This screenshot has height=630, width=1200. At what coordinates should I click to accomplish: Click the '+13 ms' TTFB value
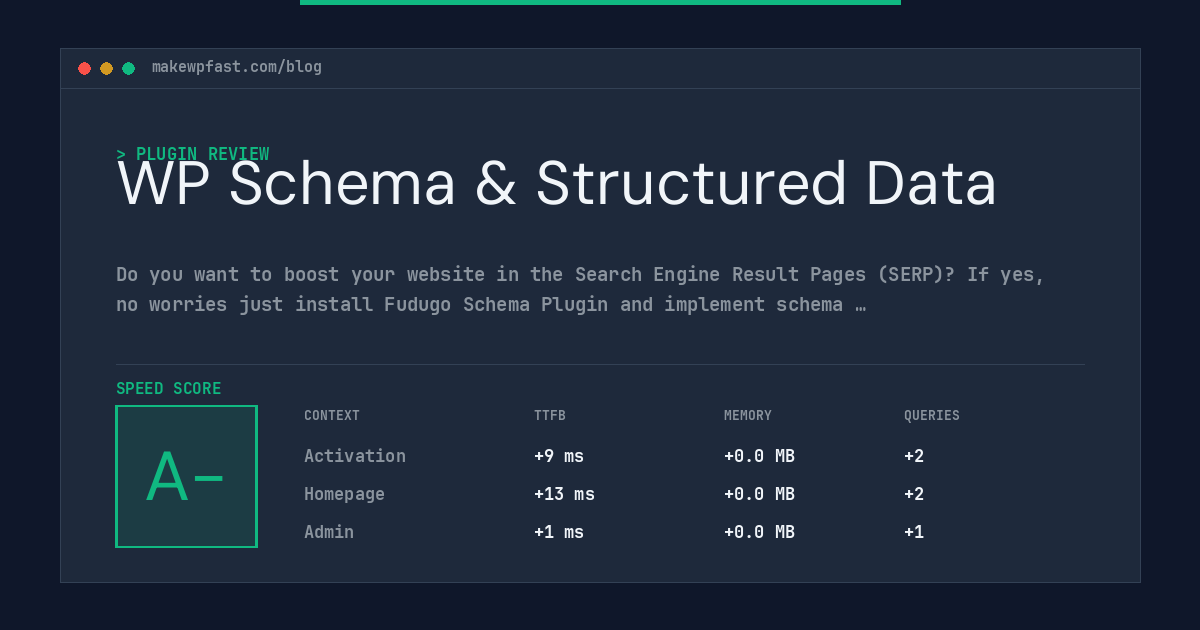tap(564, 494)
